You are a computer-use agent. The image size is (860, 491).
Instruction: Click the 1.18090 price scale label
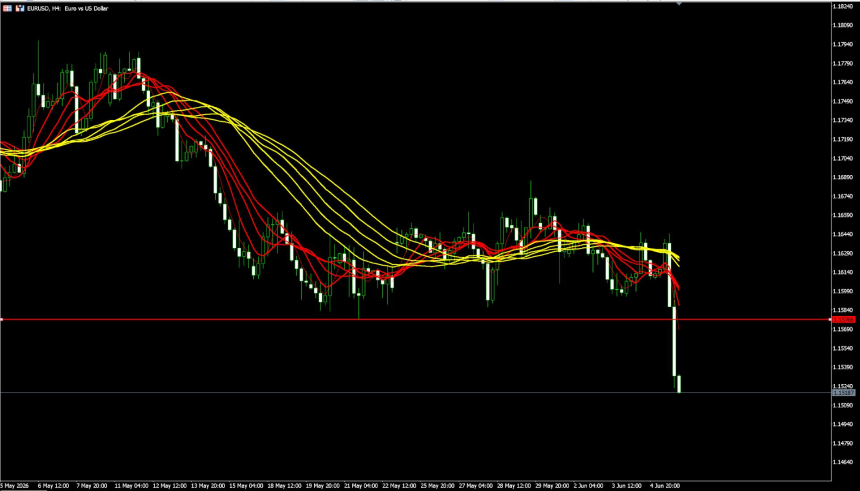tap(842, 25)
